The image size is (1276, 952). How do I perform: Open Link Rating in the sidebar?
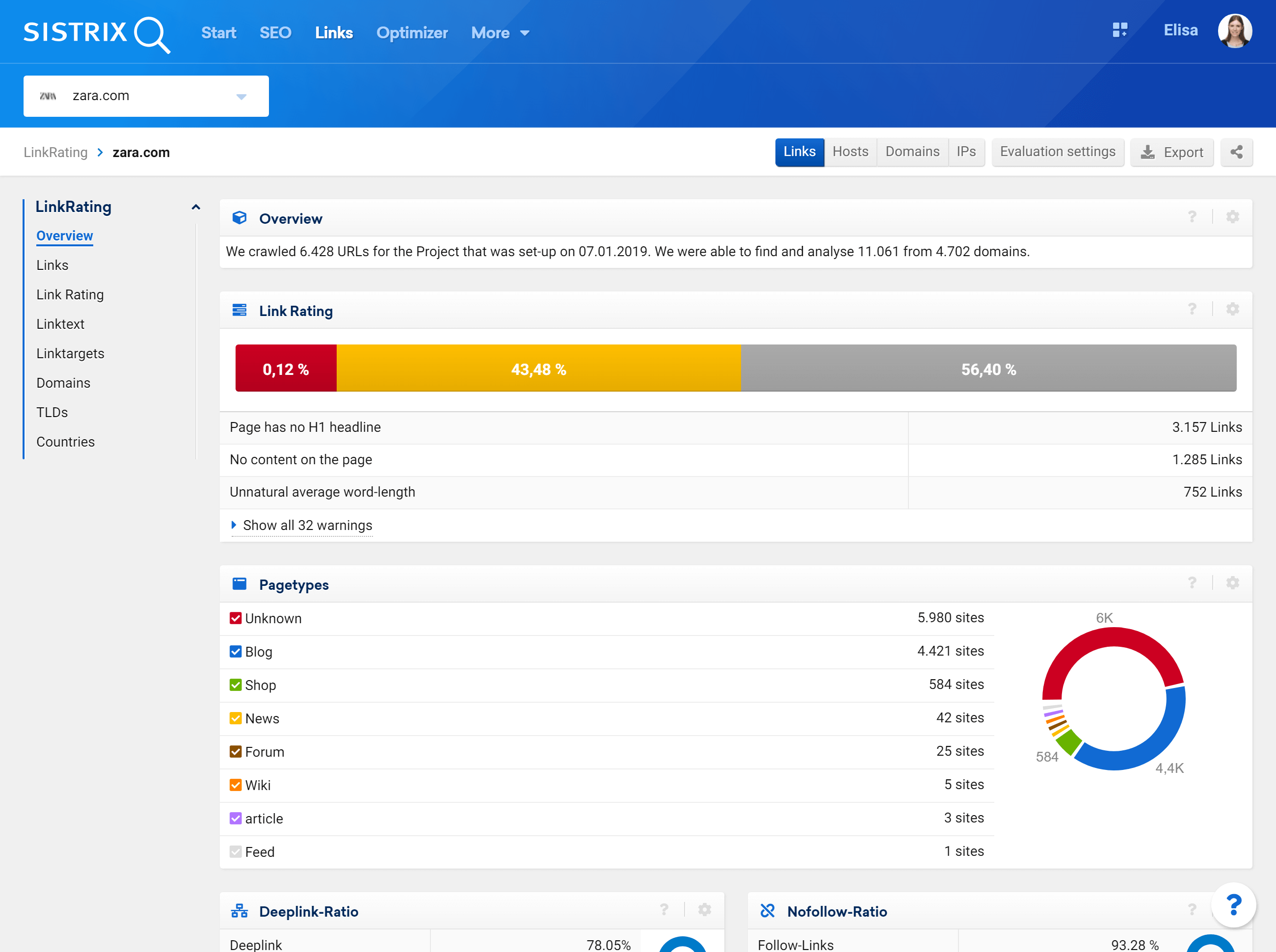pos(70,294)
